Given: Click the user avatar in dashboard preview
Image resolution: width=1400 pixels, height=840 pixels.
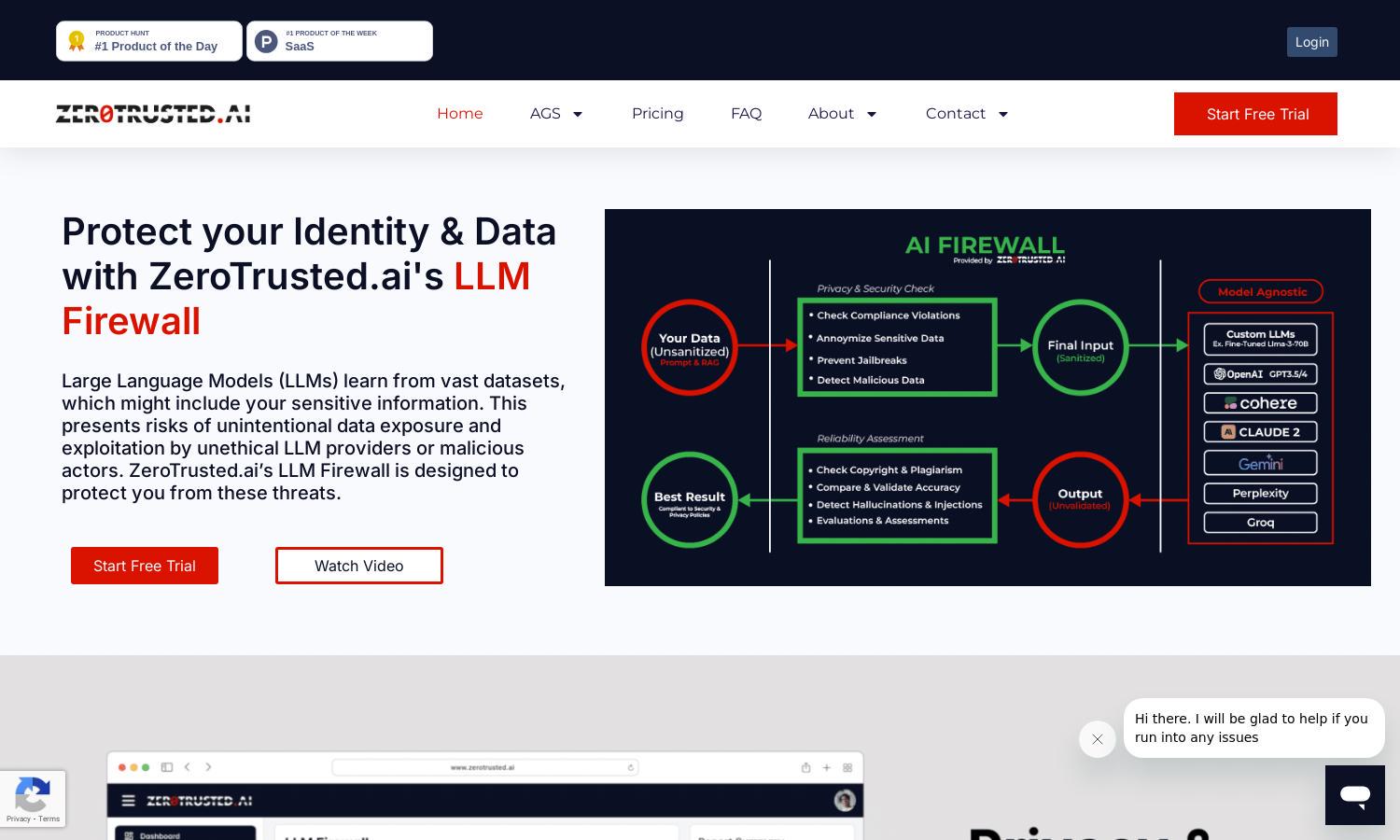Looking at the screenshot, I should [x=845, y=801].
